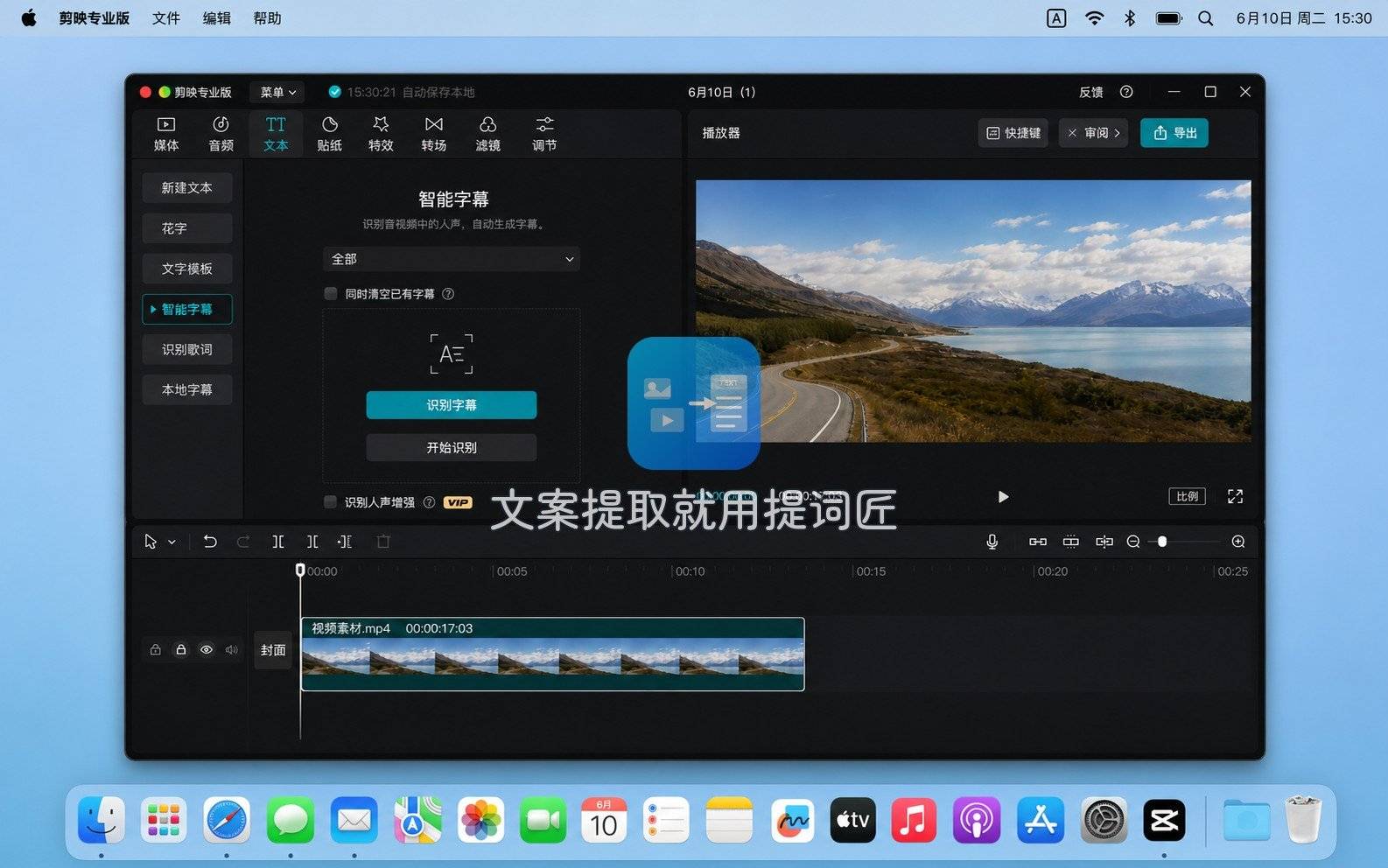Click the track lock-open icon
The width and height of the screenshot is (1388, 868).
click(x=155, y=650)
